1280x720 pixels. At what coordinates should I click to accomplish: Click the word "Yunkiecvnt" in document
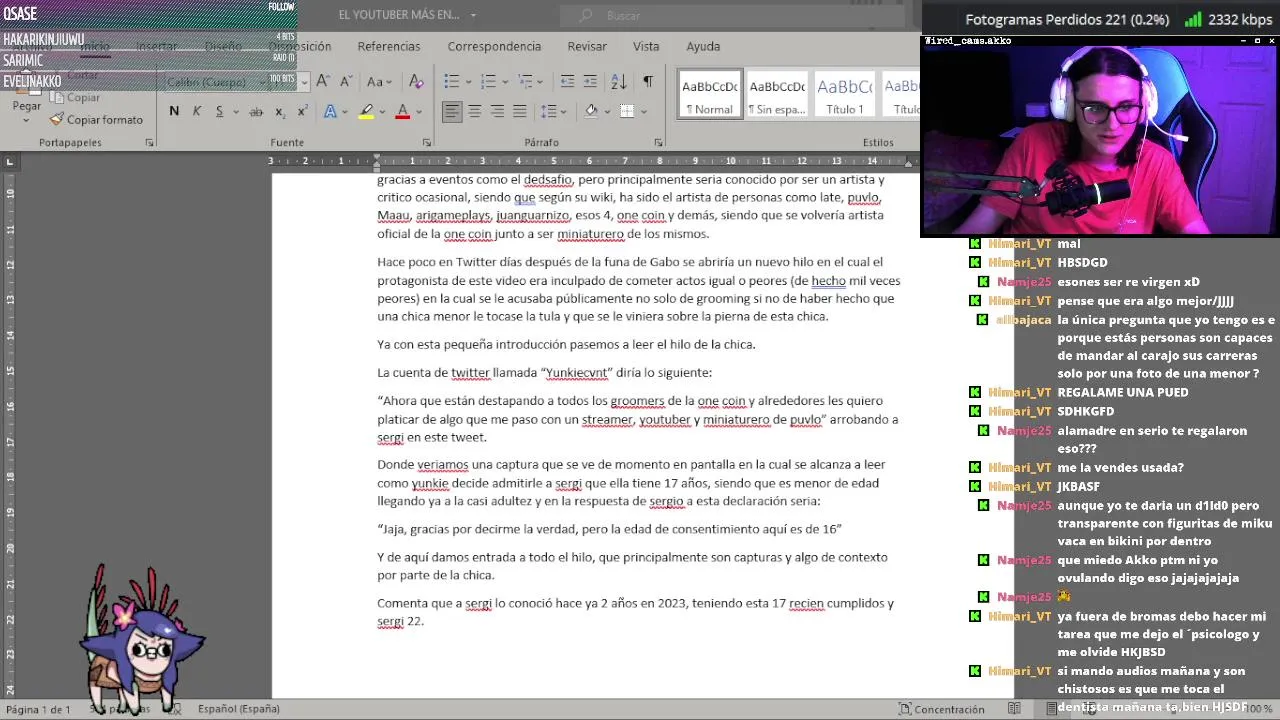(x=576, y=373)
